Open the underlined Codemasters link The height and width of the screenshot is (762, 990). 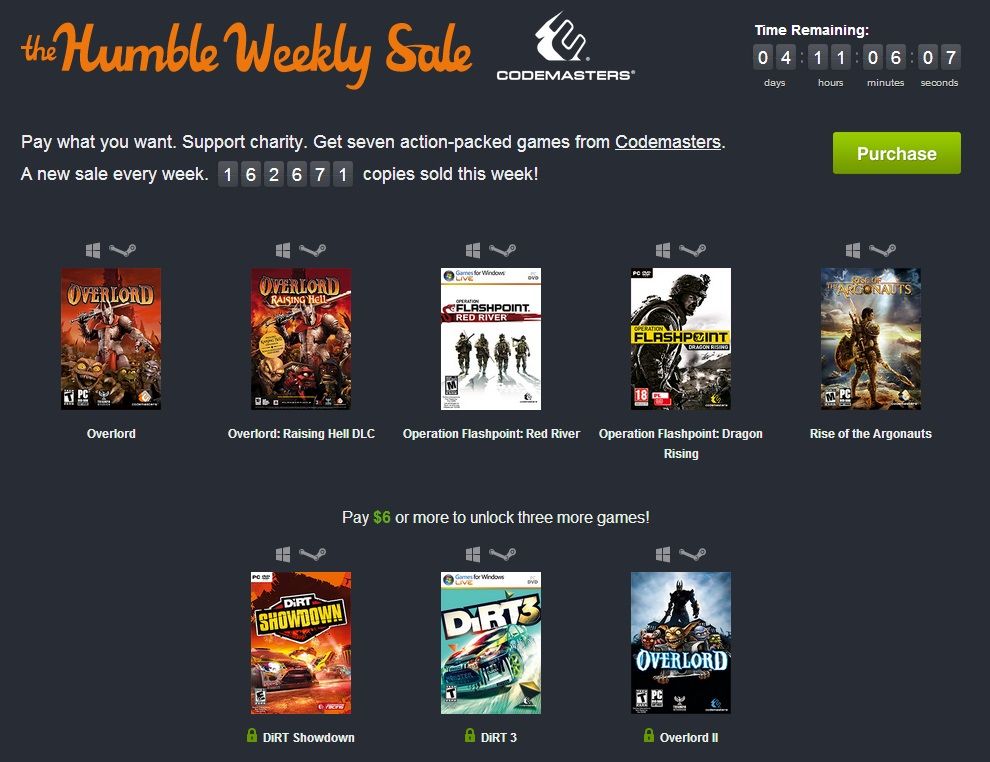[668, 142]
